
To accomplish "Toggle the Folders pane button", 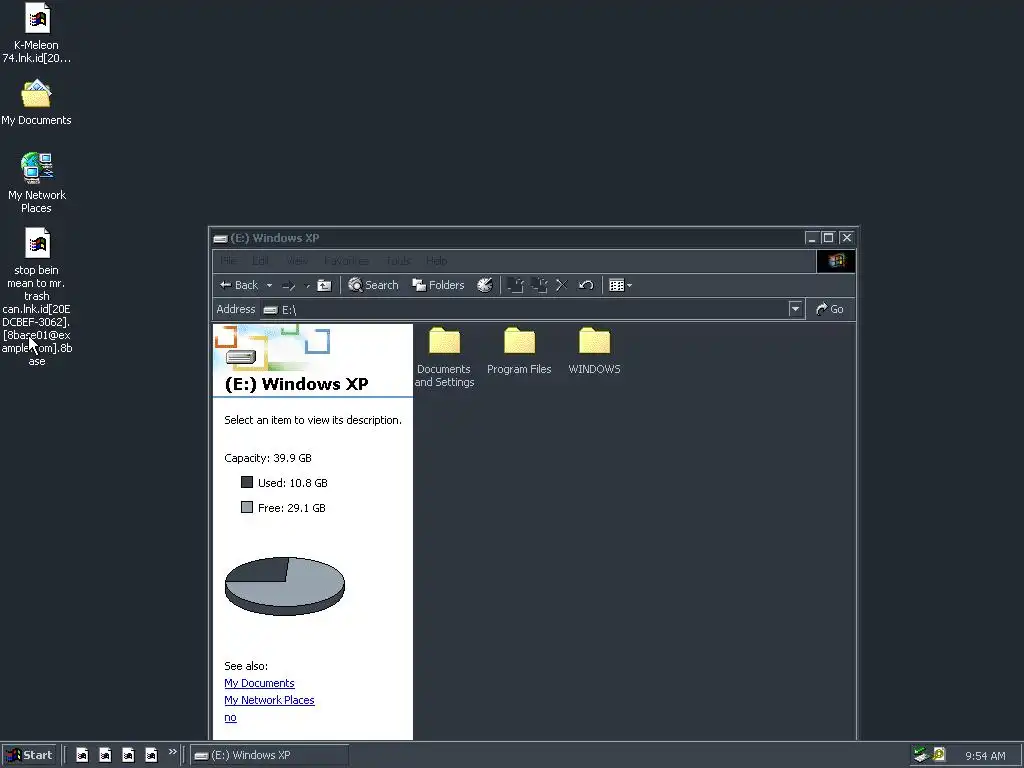I will coord(438,285).
